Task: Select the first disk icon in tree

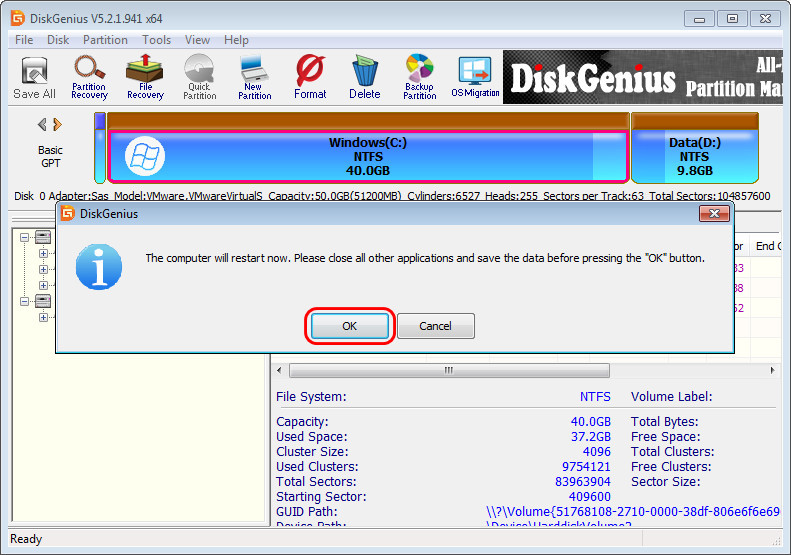Action: (43, 237)
